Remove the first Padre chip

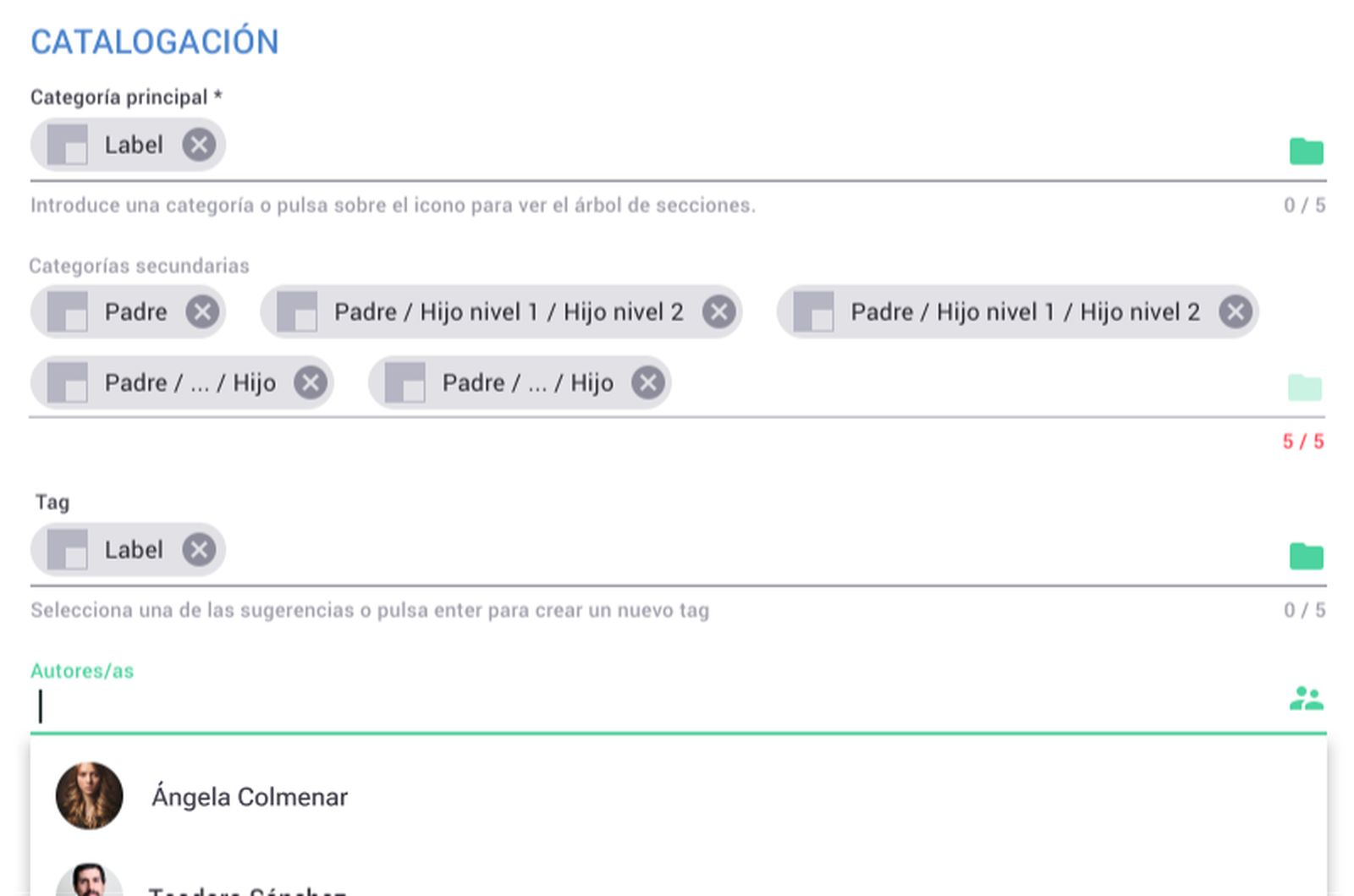[x=202, y=312]
